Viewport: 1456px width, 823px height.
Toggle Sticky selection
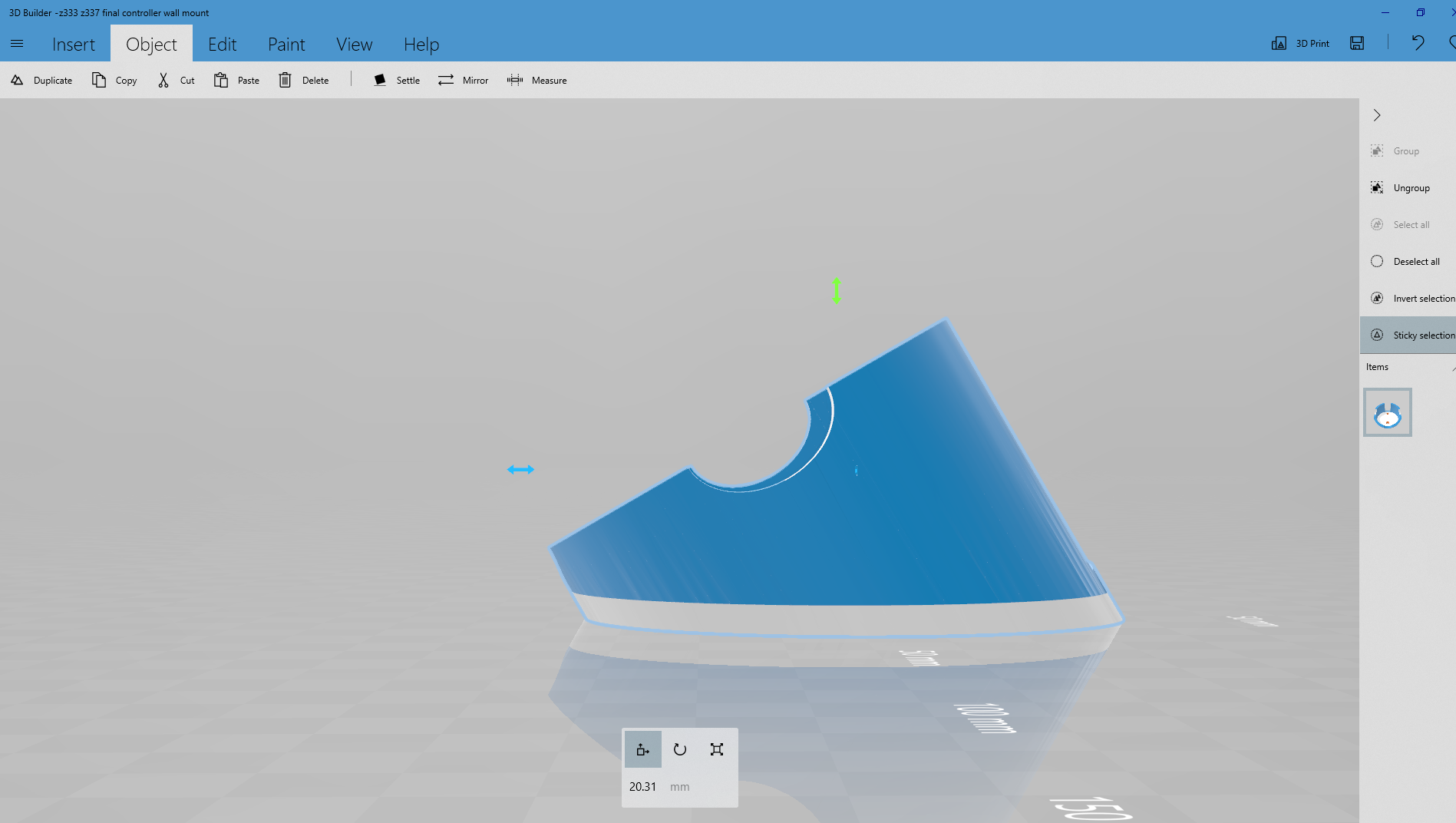[x=1408, y=335]
